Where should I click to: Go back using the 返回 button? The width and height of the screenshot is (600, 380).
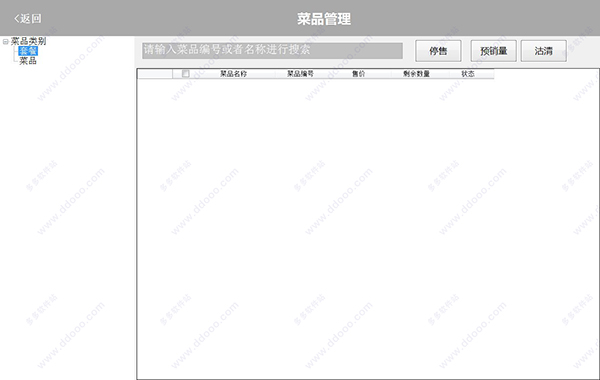point(28,18)
